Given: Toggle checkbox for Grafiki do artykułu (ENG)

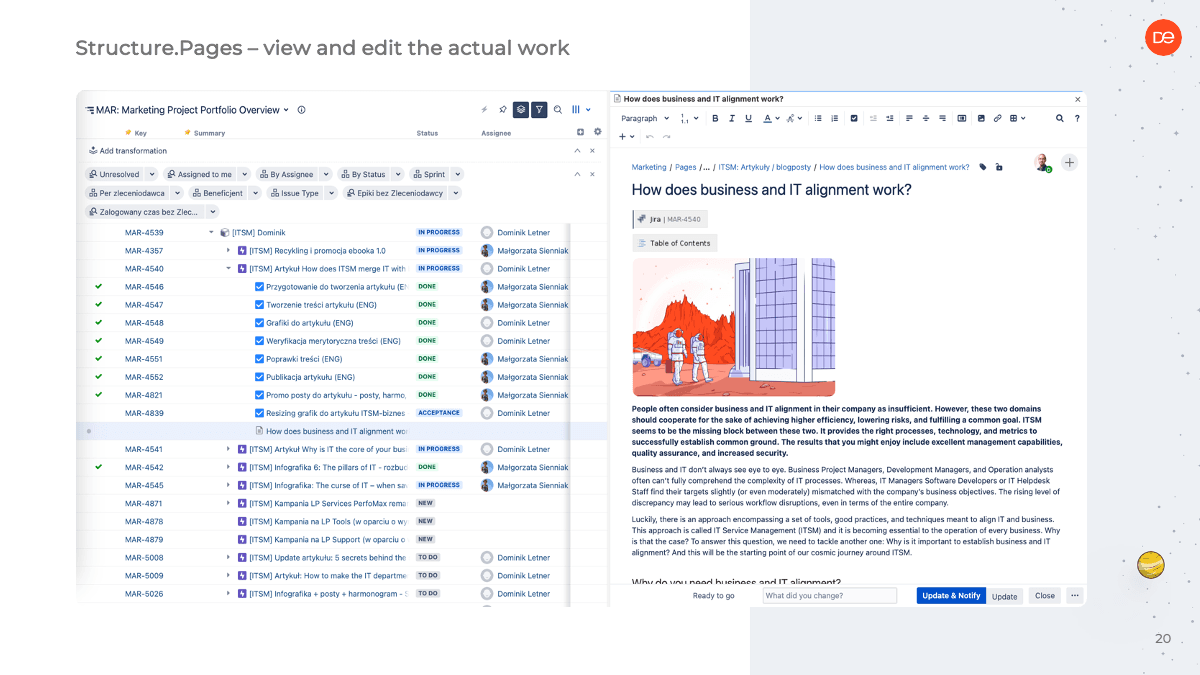Looking at the screenshot, I should tap(260, 323).
